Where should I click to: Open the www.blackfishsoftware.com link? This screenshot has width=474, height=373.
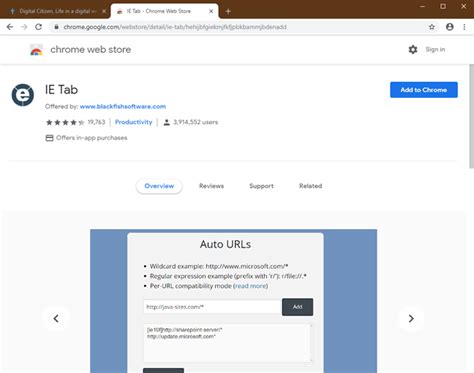[x=123, y=107]
